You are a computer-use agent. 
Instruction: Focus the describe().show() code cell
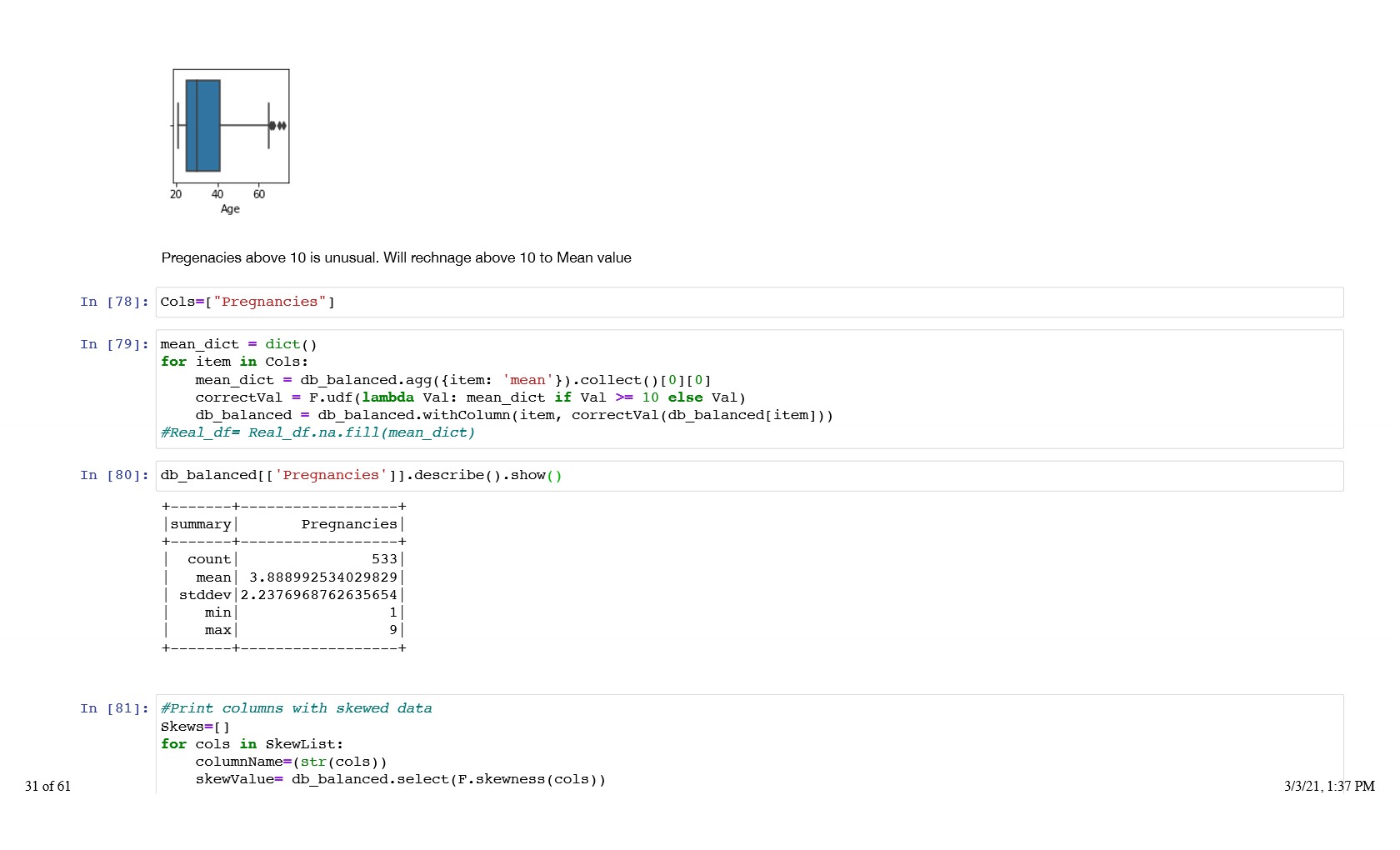[748, 476]
